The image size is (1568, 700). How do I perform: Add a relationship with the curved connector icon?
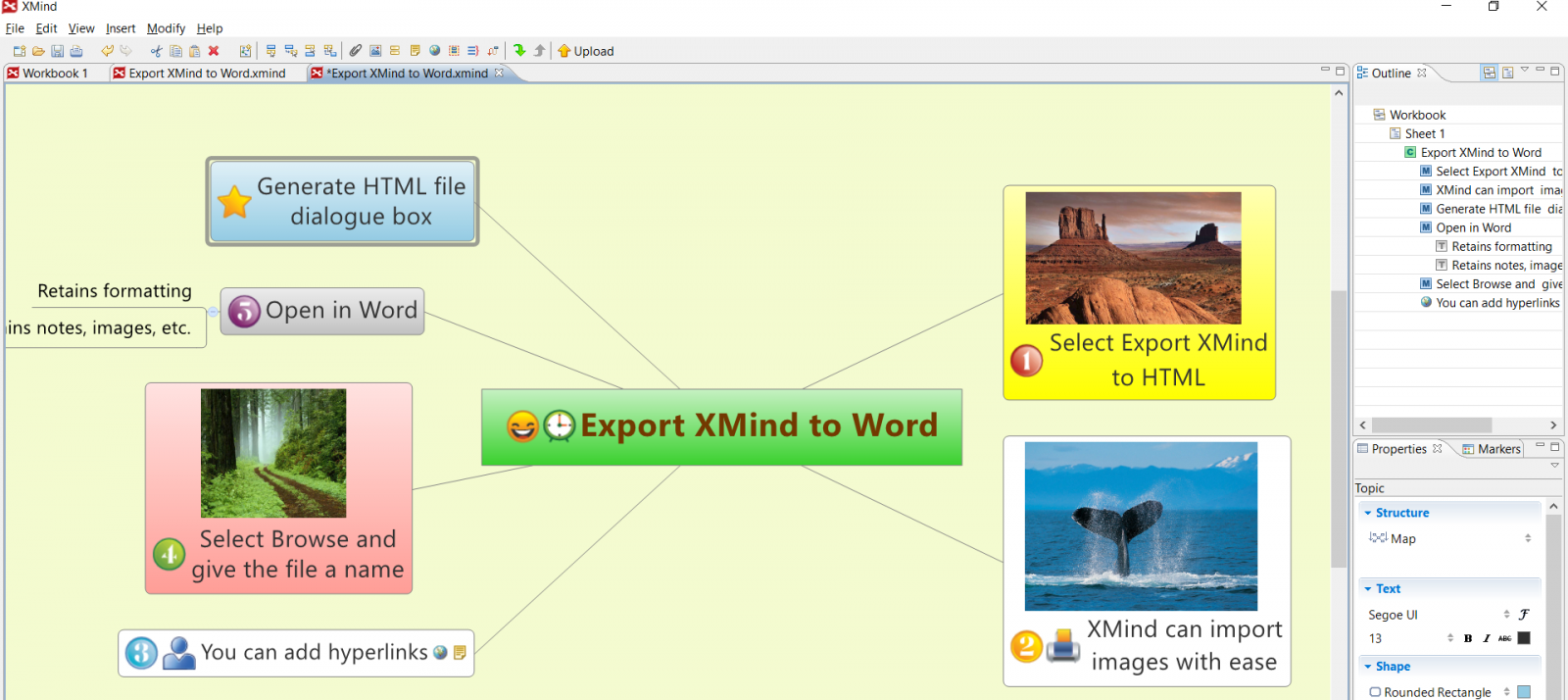pyautogui.click(x=492, y=51)
